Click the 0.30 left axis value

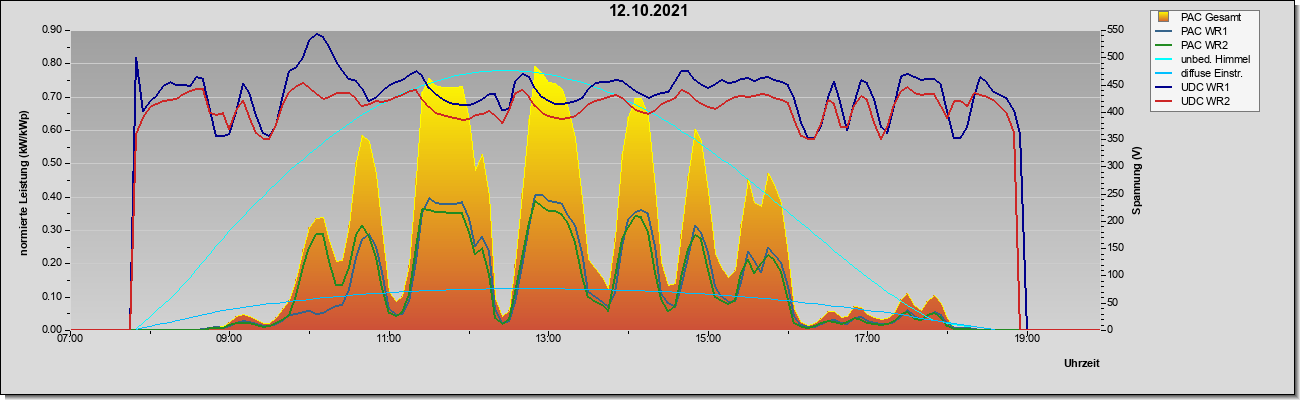[53, 230]
